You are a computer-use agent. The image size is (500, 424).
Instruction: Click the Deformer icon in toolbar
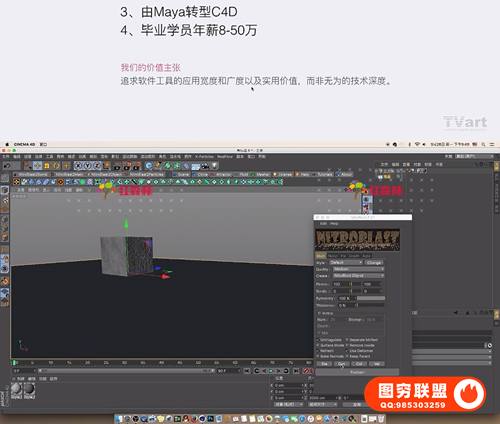186,166
